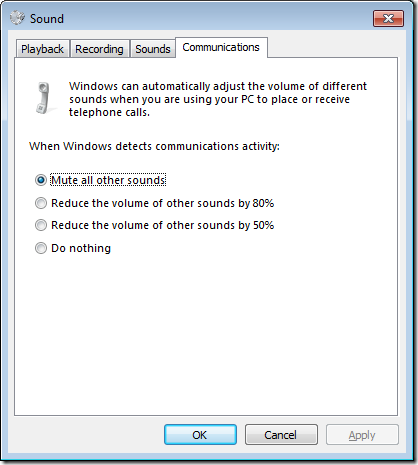Click the 'Reduce the volume by 80%' label text
Screen dimensions: 418x465
[x=163, y=203]
